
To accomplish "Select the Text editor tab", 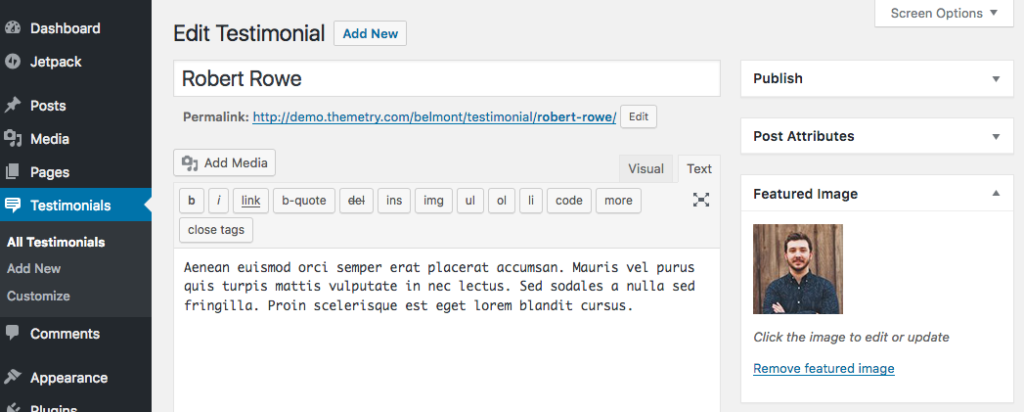I will point(699,169).
